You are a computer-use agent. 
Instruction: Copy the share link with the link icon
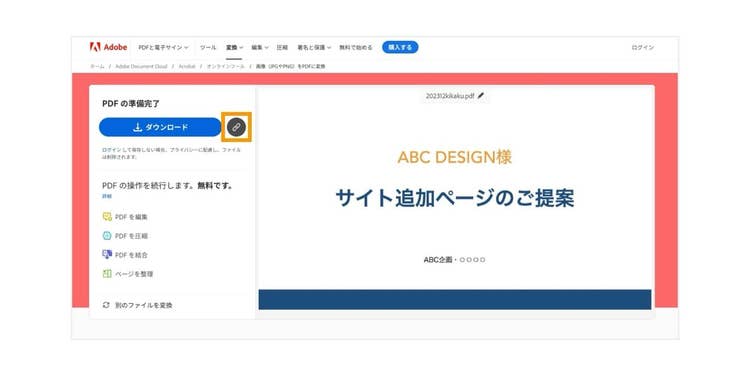coord(236,127)
